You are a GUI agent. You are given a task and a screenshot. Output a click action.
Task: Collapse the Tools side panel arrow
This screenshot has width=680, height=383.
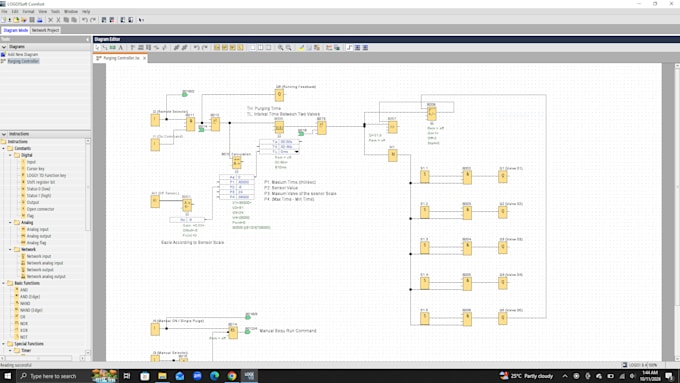coord(87,39)
